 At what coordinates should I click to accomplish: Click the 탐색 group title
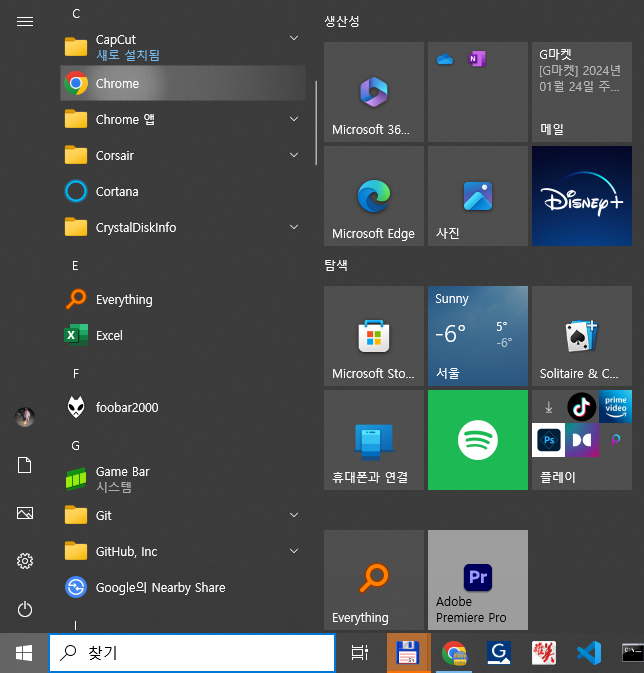tap(336, 265)
